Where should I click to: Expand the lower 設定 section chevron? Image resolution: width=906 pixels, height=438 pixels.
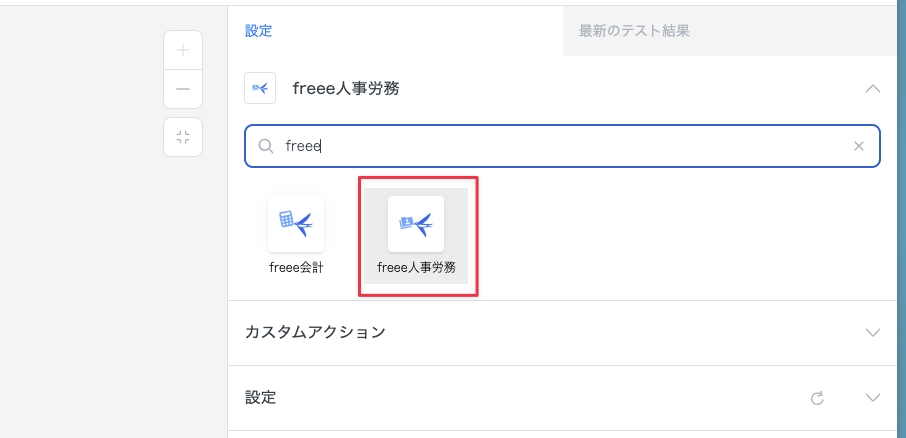[872, 398]
